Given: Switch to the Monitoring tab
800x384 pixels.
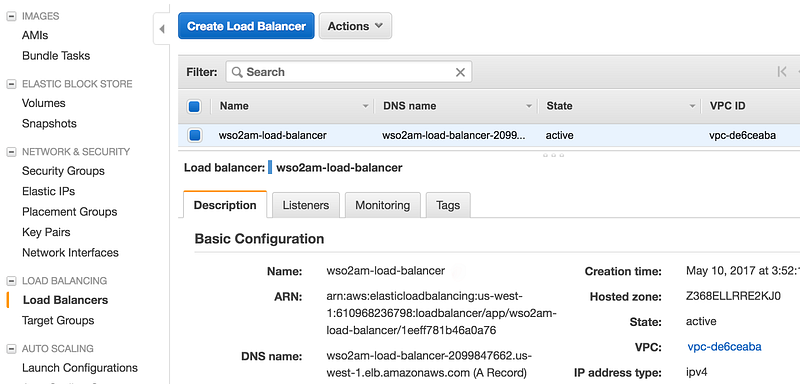Looking at the screenshot, I should pyautogui.click(x=383, y=205).
